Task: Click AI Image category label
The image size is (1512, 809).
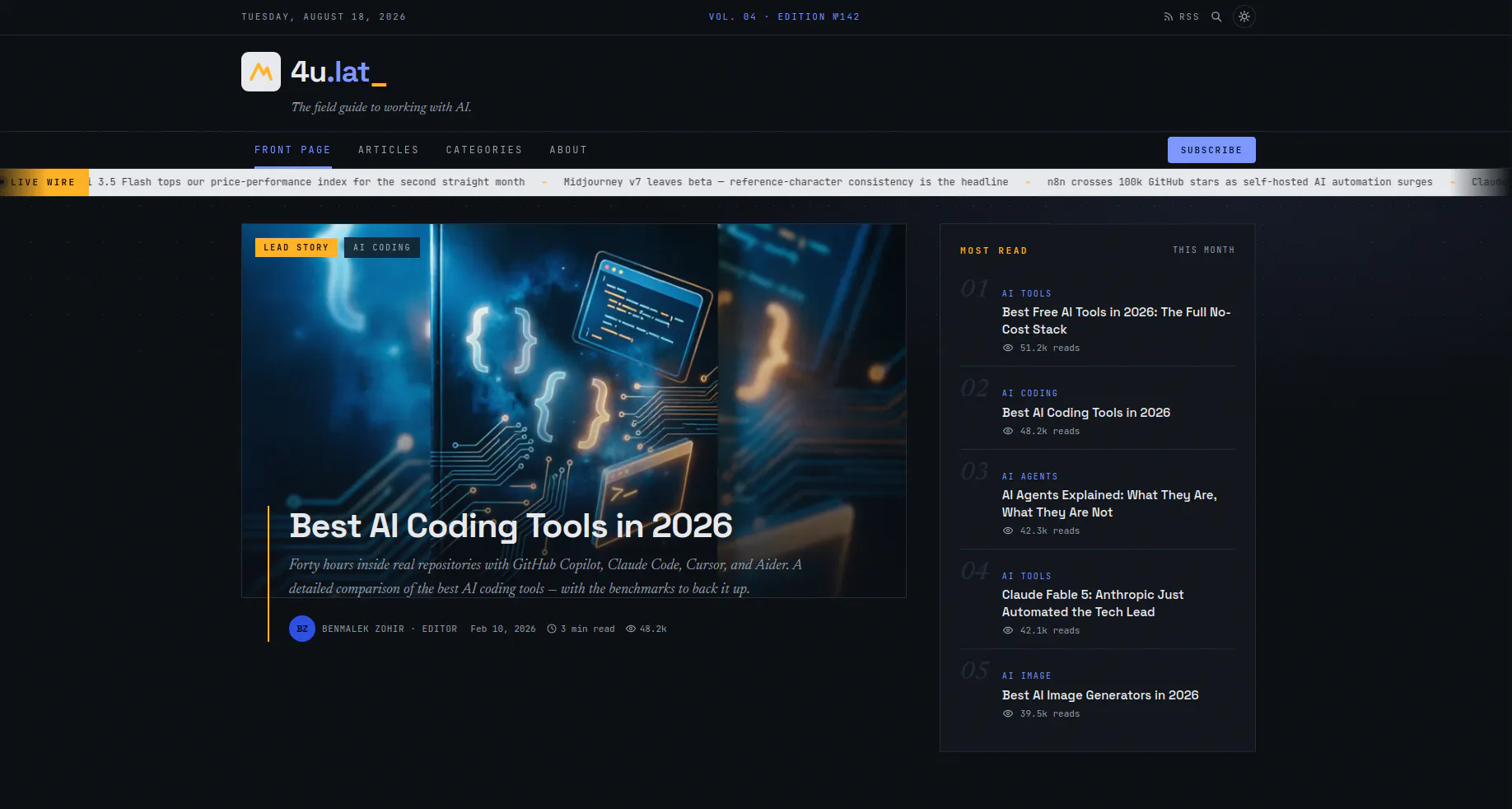Action: [1027, 676]
